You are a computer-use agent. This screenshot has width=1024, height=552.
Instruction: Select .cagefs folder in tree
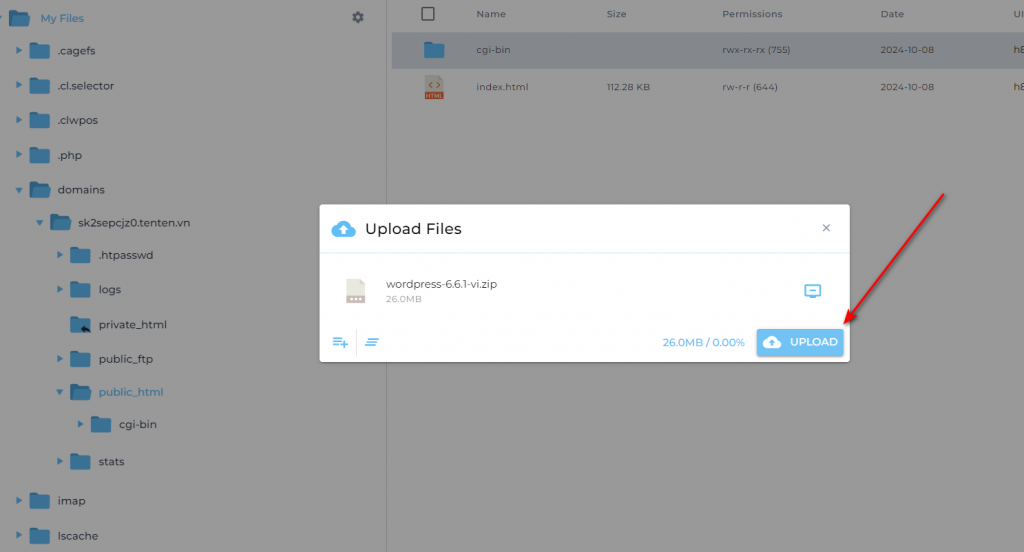point(76,50)
